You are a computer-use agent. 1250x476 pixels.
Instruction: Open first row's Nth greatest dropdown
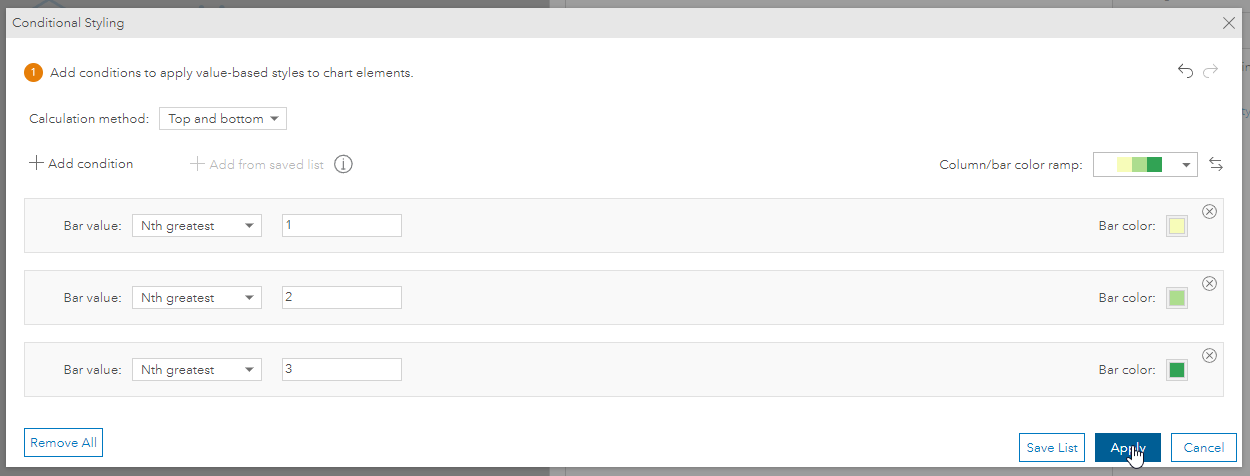coord(196,226)
